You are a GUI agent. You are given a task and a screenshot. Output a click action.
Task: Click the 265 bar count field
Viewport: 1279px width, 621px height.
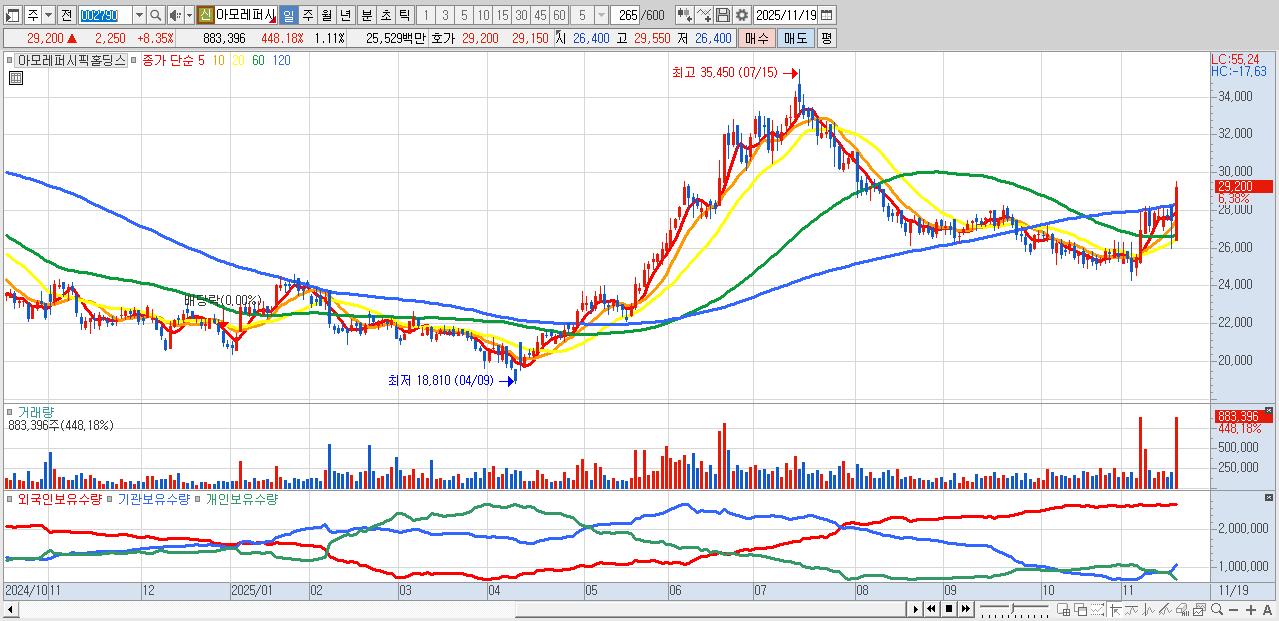click(627, 15)
